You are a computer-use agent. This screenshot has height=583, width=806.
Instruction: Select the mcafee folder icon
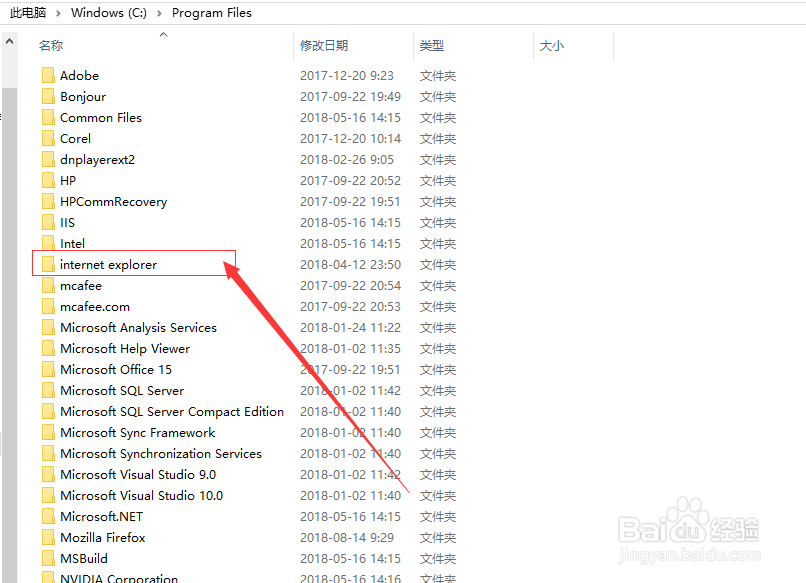pyautogui.click(x=48, y=285)
